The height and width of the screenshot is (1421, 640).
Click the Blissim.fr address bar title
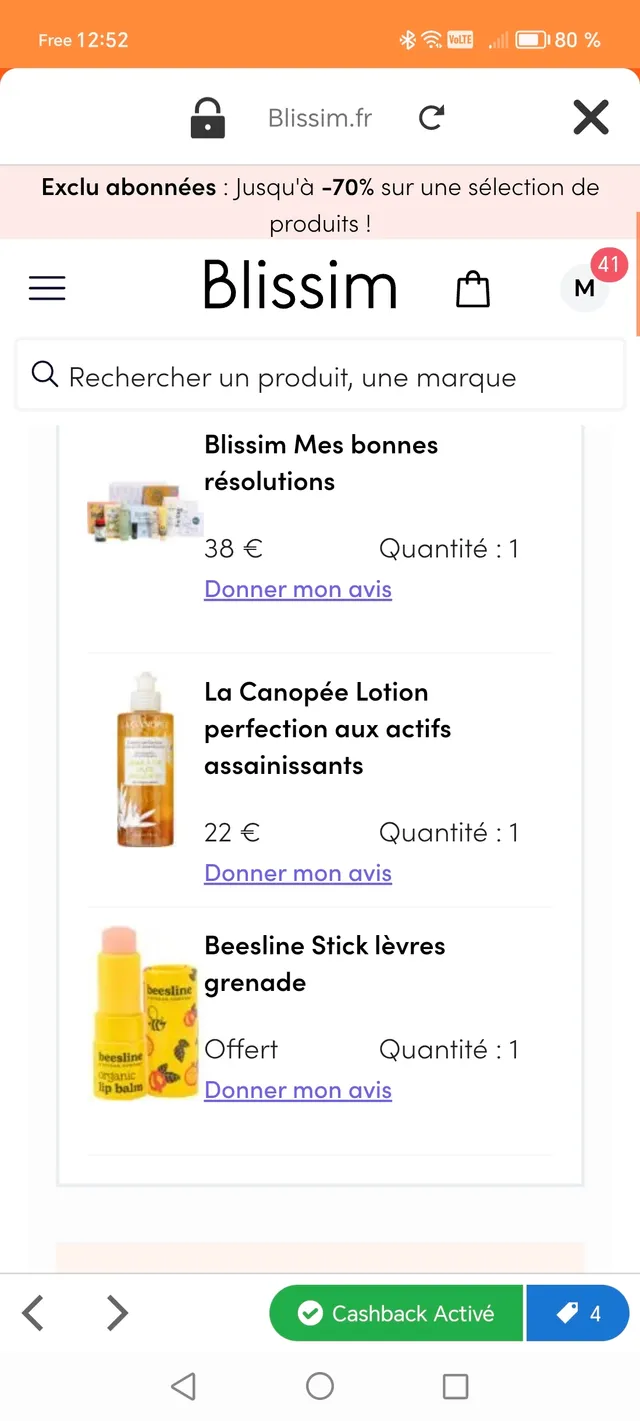(319, 117)
